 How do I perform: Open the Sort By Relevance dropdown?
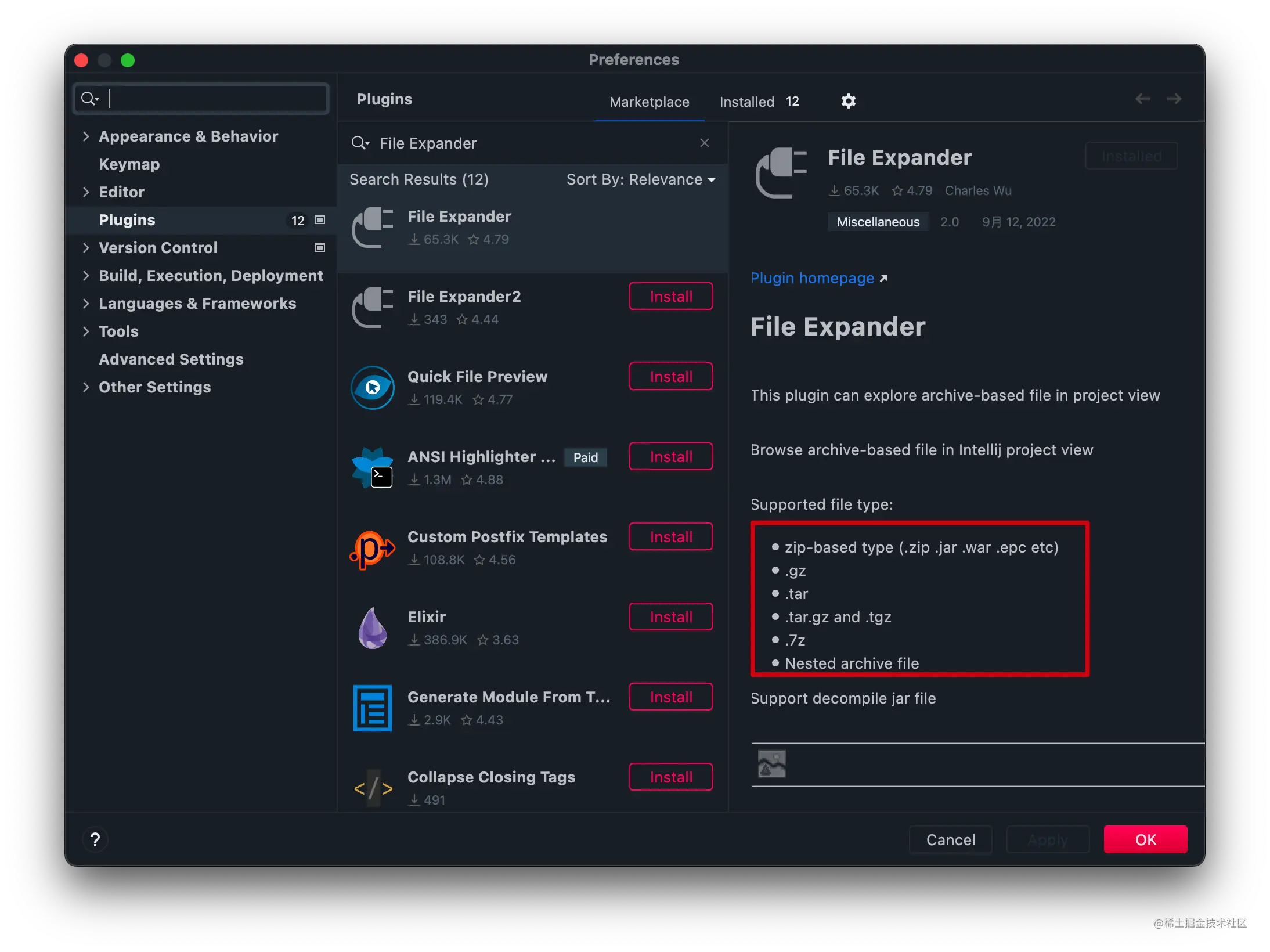[641, 180]
